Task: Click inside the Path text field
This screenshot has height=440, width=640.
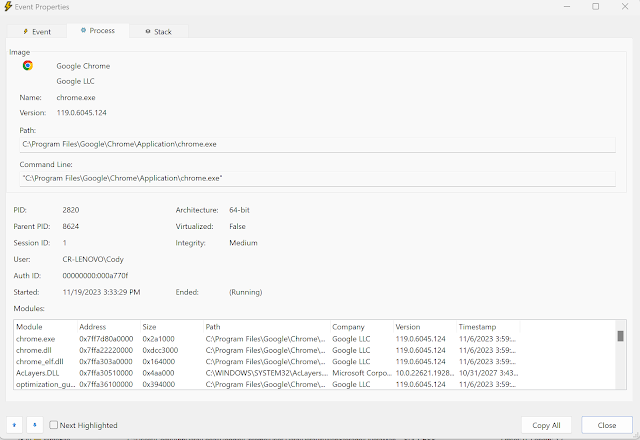Action: (317, 144)
